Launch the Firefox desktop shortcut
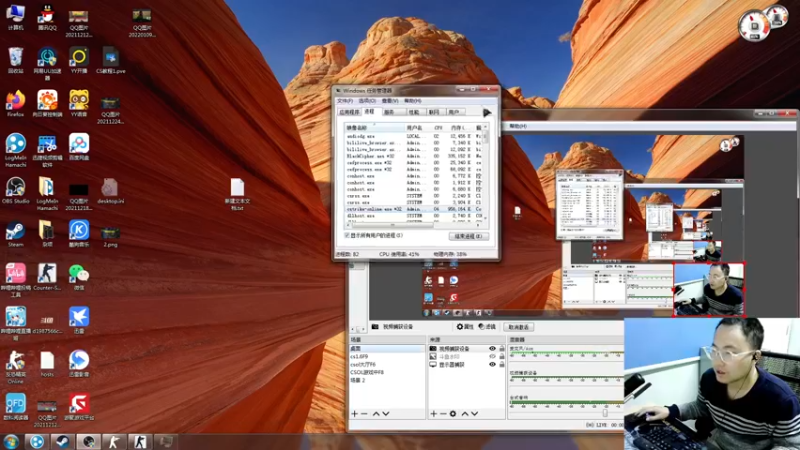800x450 pixels. coord(15,104)
